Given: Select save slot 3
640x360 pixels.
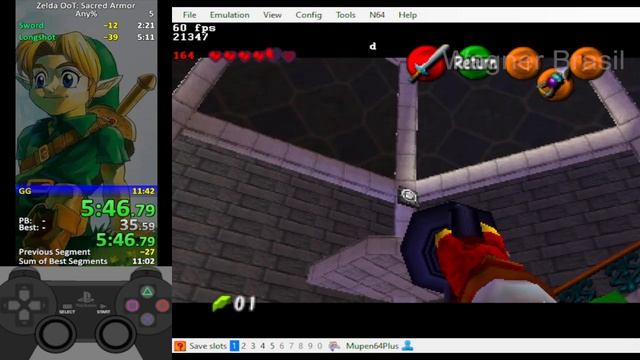Looking at the screenshot, I should pos(253,346).
